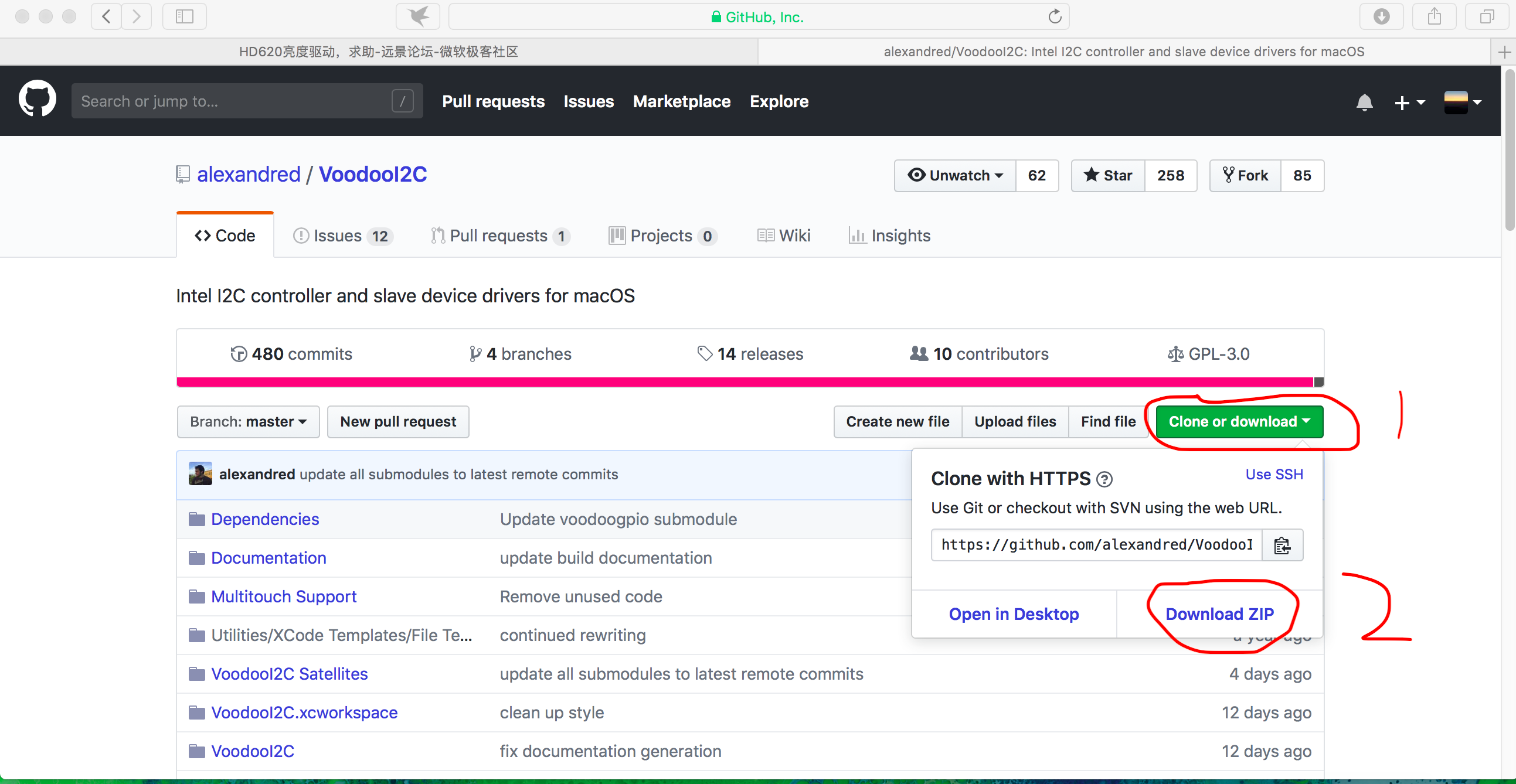Click New pull request button

pyautogui.click(x=398, y=422)
